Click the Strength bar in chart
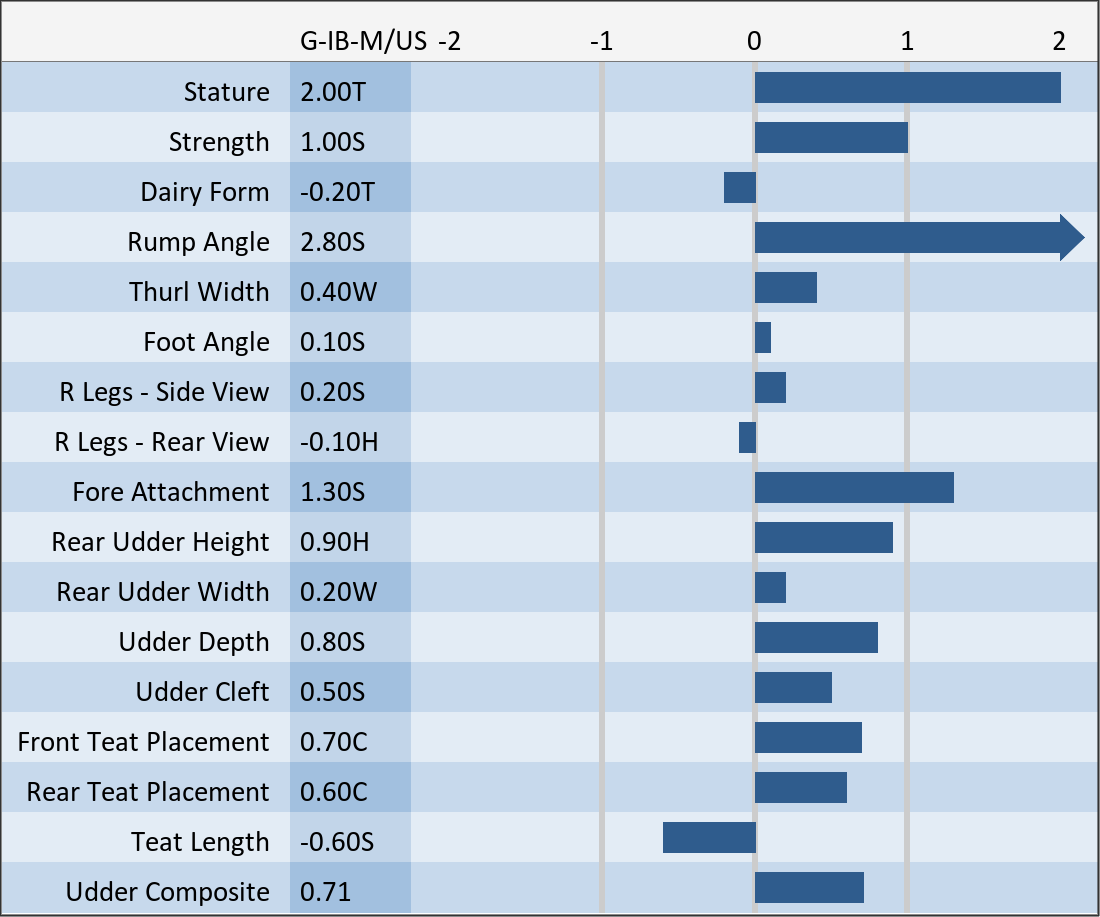The width and height of the screenshot is (1100, 917). click(831, 138)
